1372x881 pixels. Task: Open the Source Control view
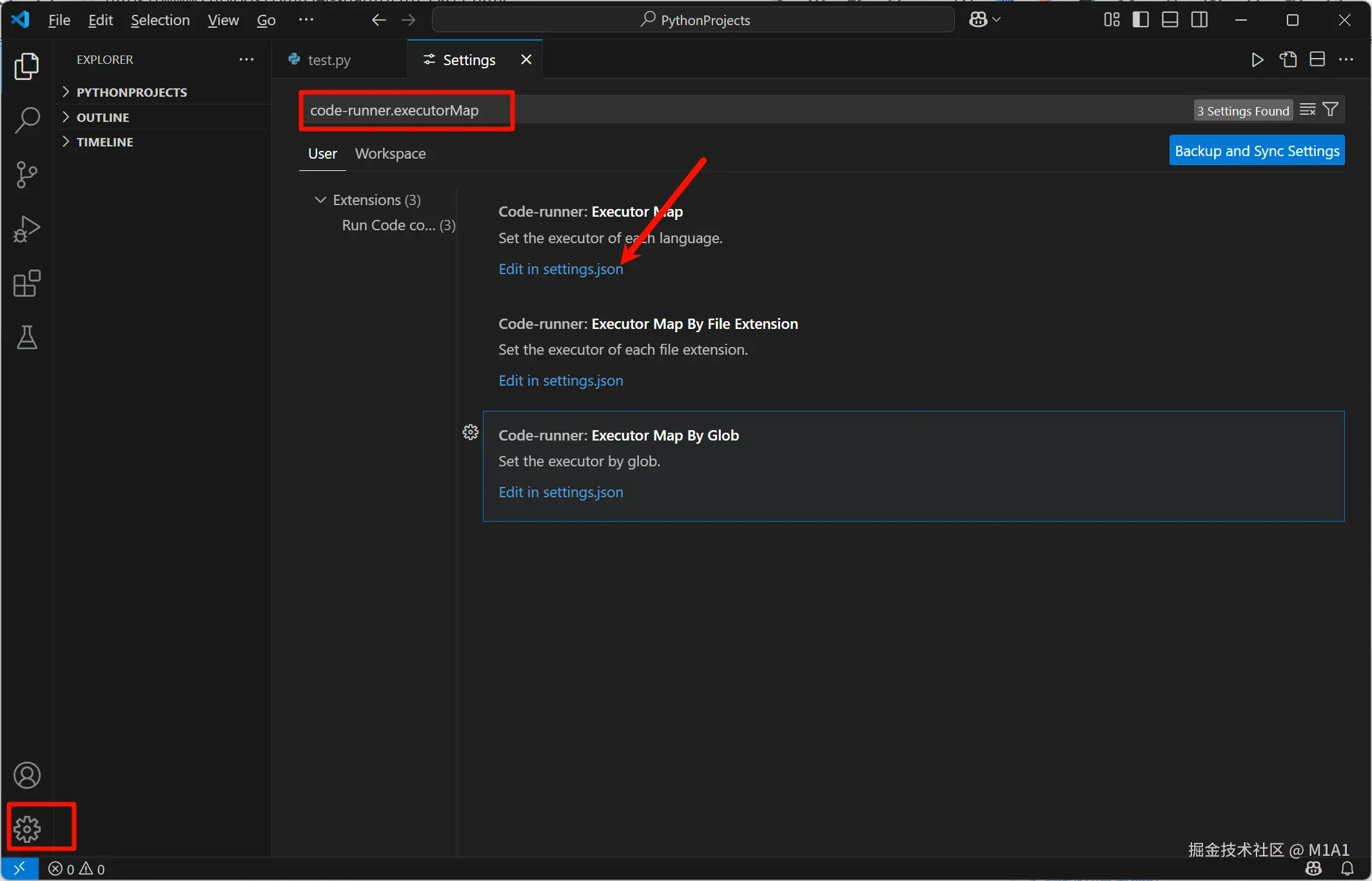click(26, 174)
